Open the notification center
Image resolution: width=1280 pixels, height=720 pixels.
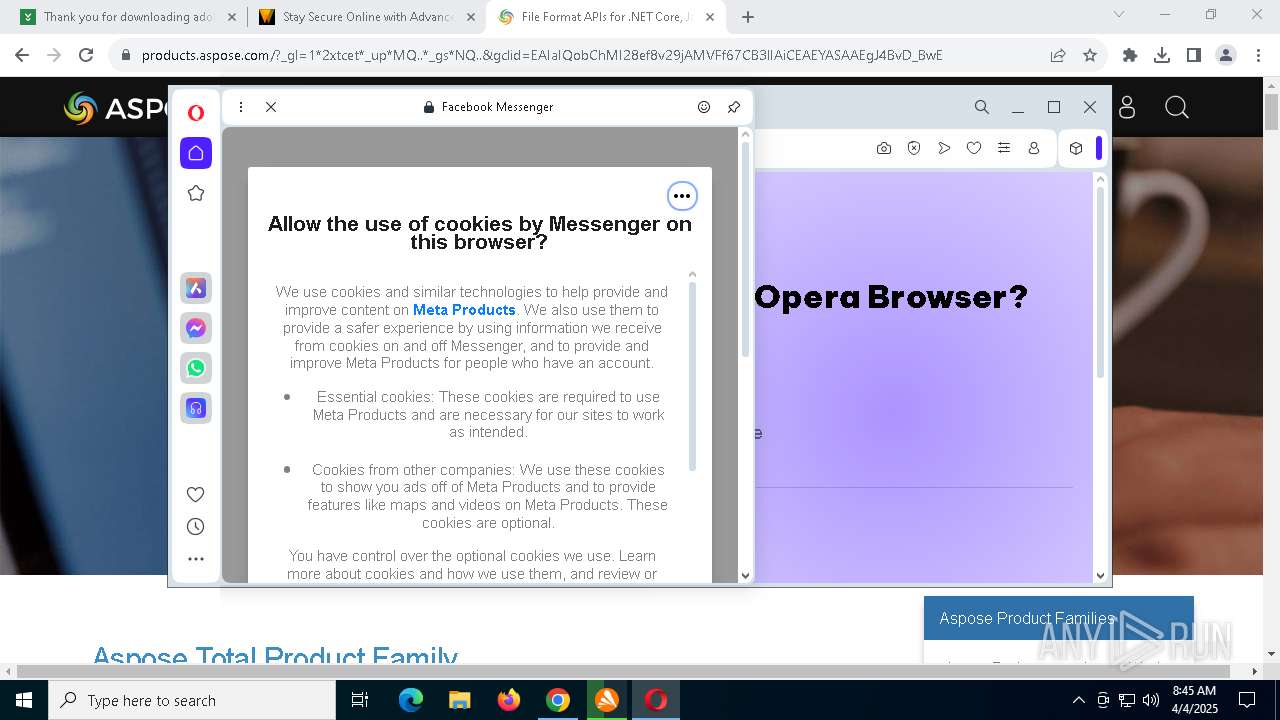(1247, 700)
